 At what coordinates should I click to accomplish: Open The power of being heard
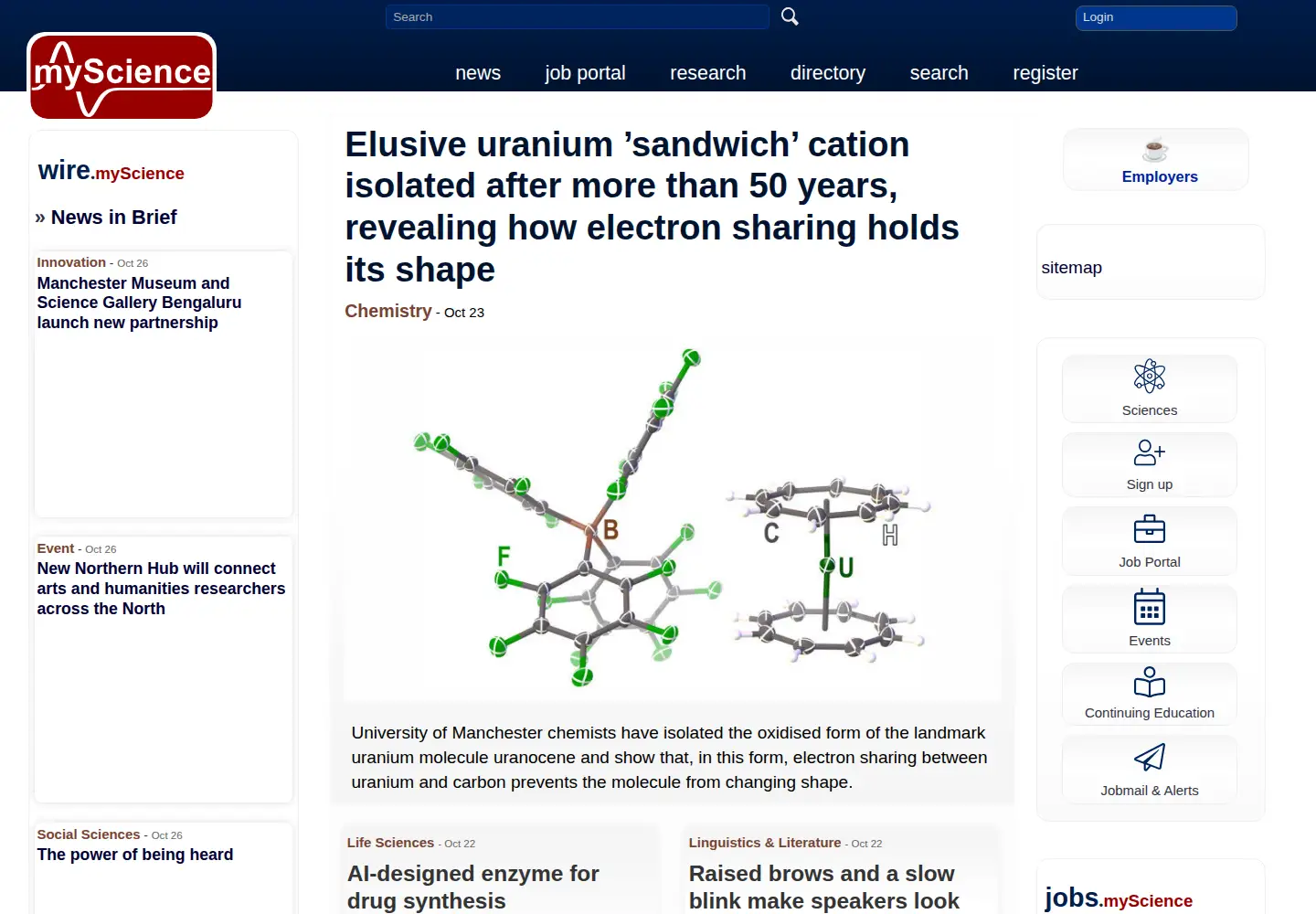click(135, 855)
